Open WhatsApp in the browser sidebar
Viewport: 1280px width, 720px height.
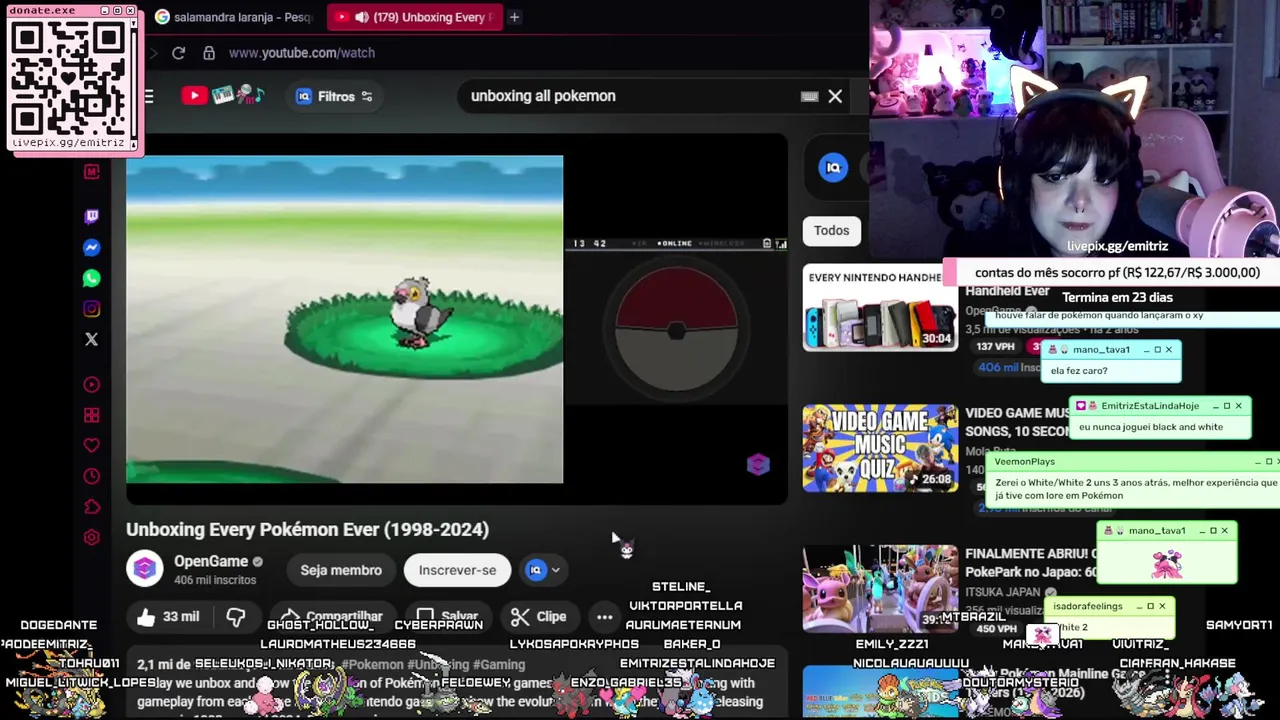click(x=91, y=278)
